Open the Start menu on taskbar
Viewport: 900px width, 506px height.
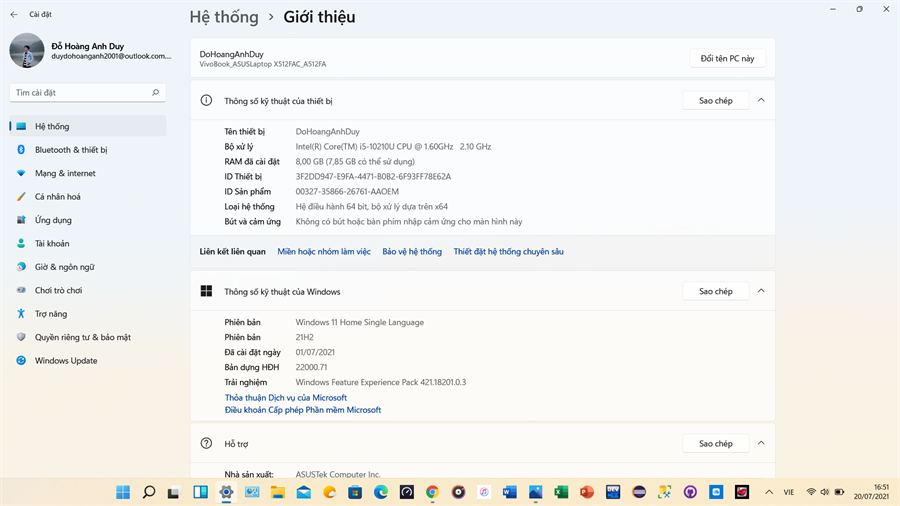(123, 492)
